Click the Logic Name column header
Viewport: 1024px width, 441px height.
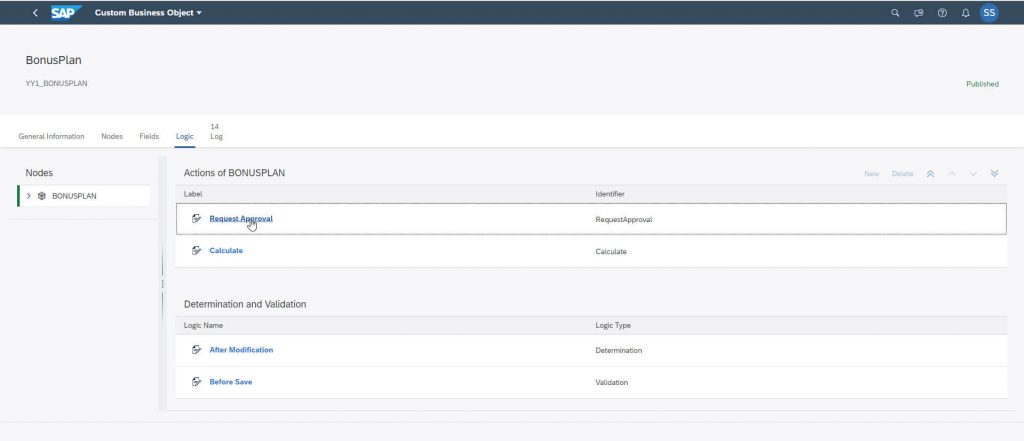tap(203, 325)
